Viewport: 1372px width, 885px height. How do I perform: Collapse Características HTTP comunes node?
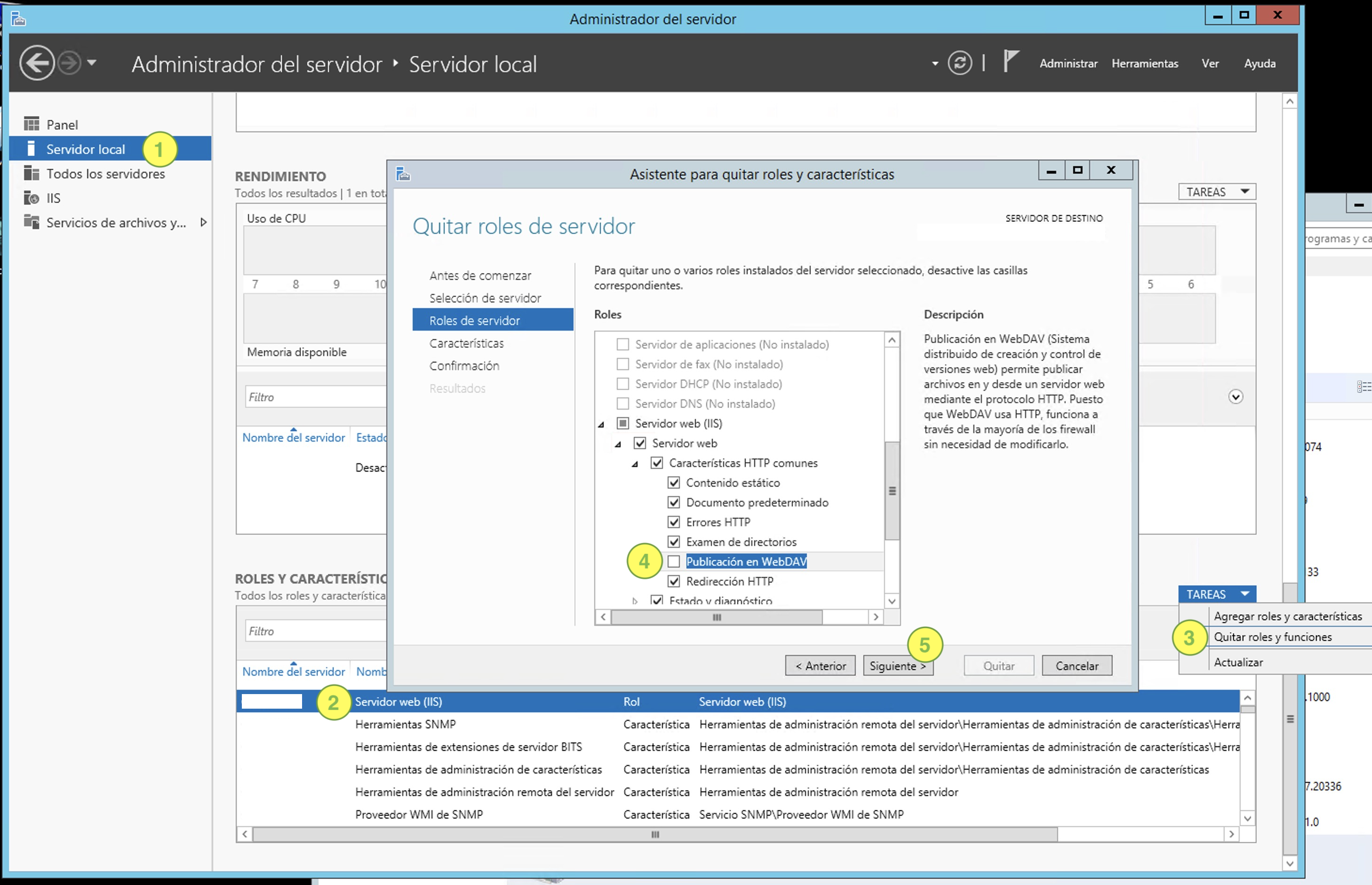pos(635,464)
